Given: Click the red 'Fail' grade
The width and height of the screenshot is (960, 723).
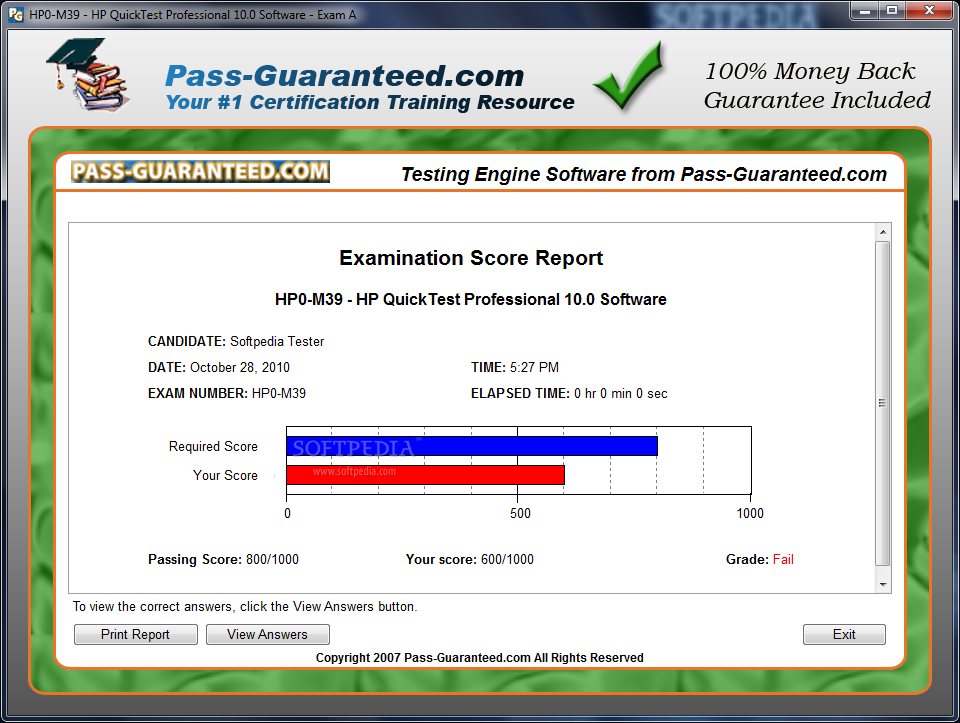Looking at the screenshot, I should (783, 559).
